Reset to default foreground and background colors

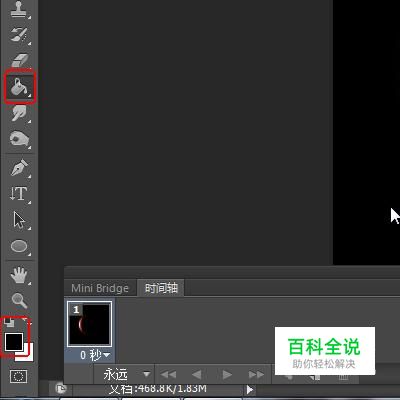tap(9, 322)
